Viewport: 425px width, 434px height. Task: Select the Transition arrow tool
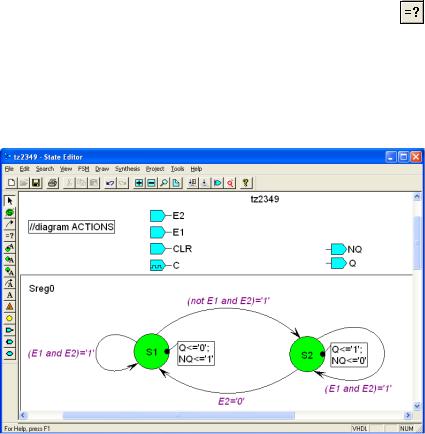tap(10, 224)
